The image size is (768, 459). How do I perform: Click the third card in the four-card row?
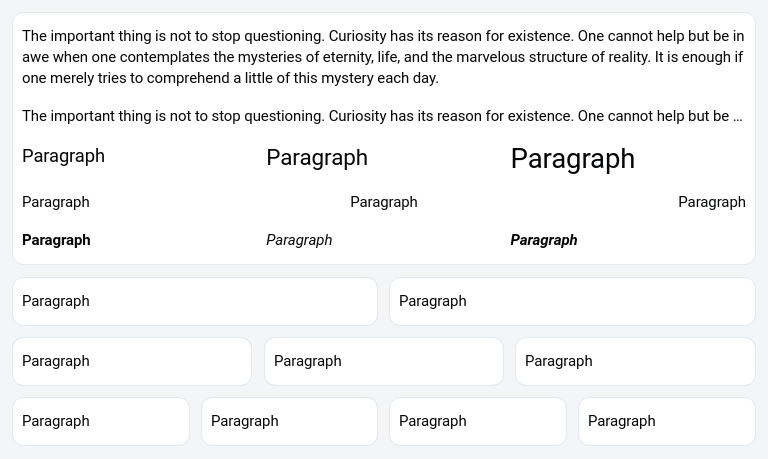click(x=478, y=421)
